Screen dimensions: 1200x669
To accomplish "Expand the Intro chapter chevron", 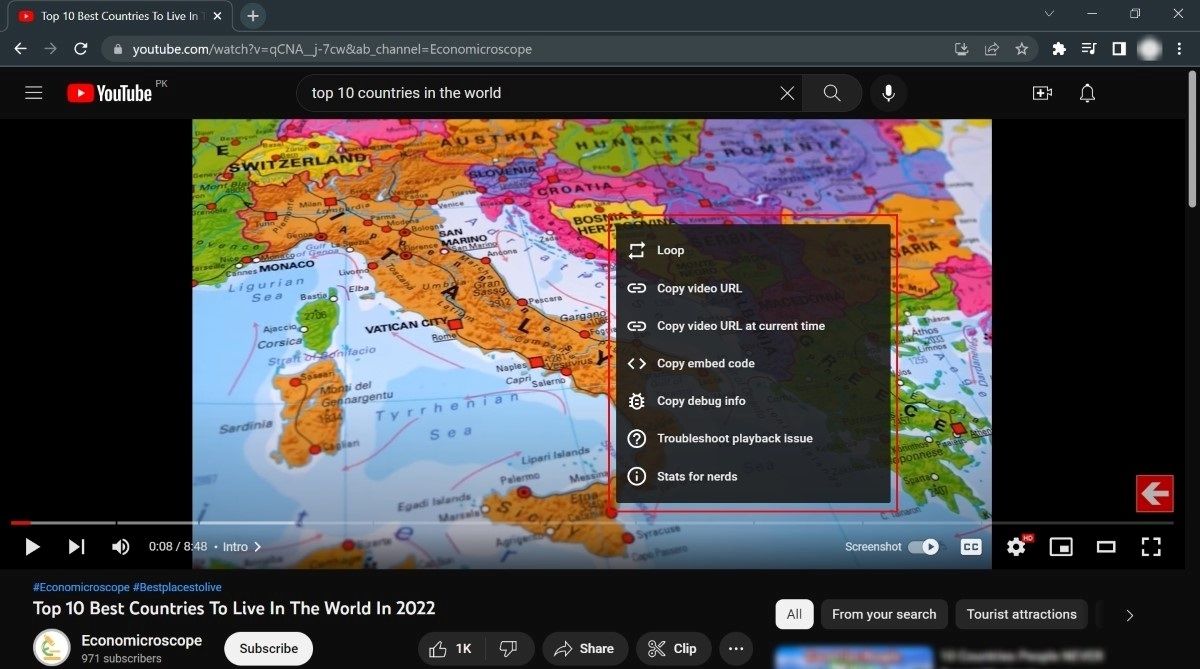I will 258,547.
